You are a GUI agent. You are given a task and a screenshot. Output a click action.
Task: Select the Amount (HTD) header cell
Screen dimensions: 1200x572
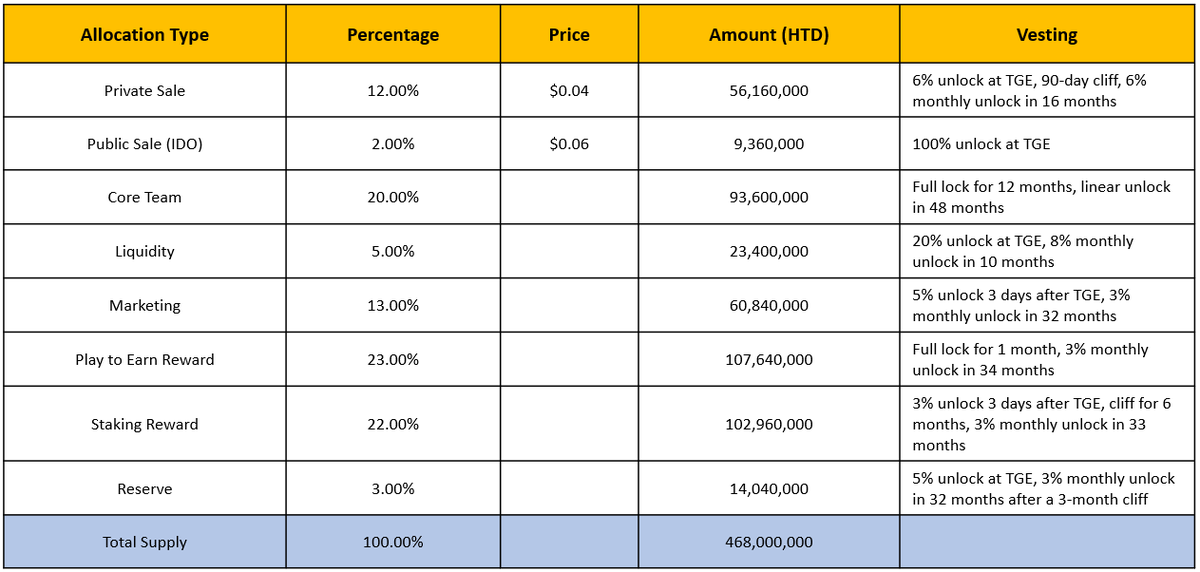(768, 35)
